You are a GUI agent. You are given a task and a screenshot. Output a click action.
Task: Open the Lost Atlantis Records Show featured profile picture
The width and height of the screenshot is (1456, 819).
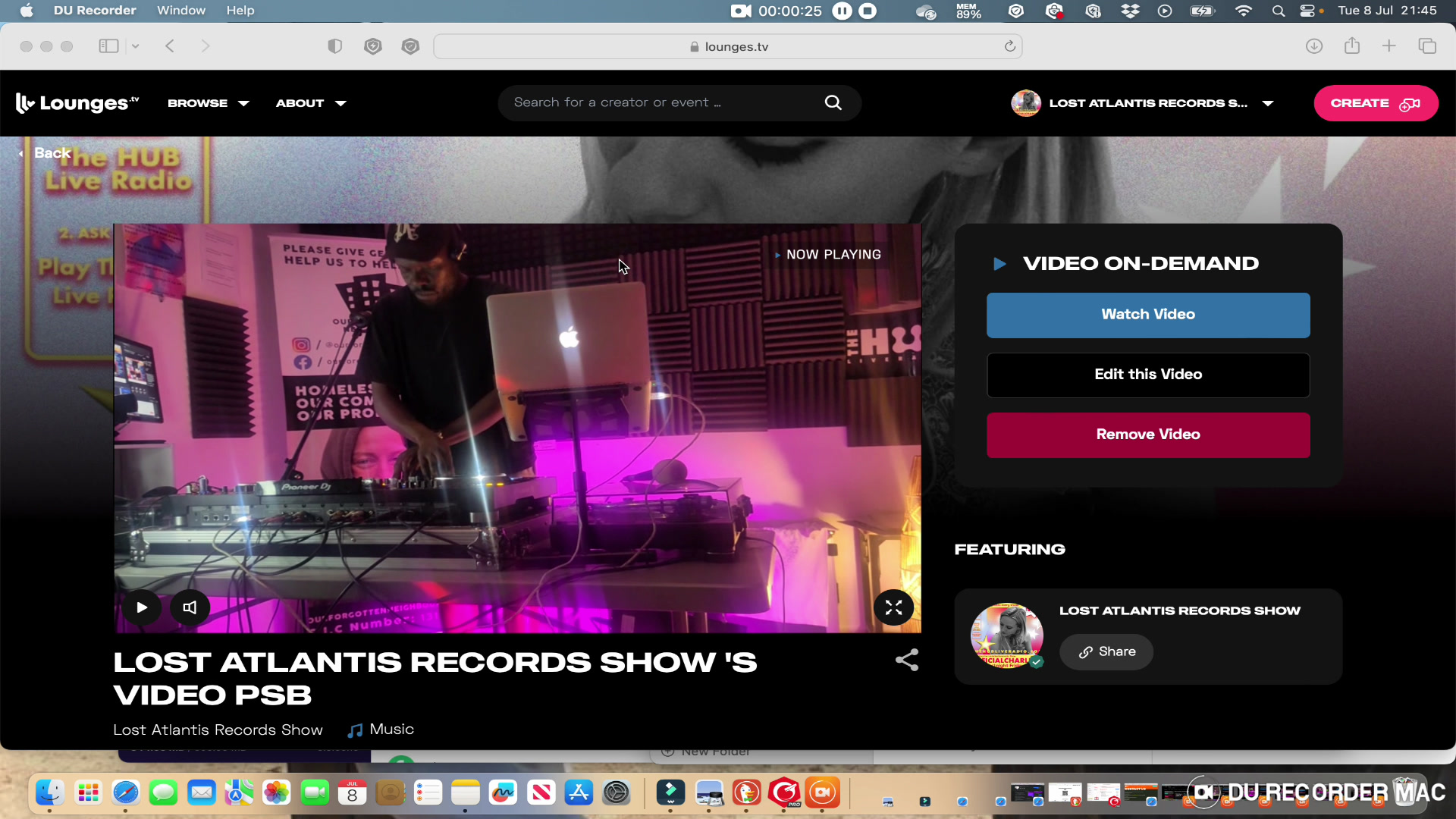coord(1007,635)
